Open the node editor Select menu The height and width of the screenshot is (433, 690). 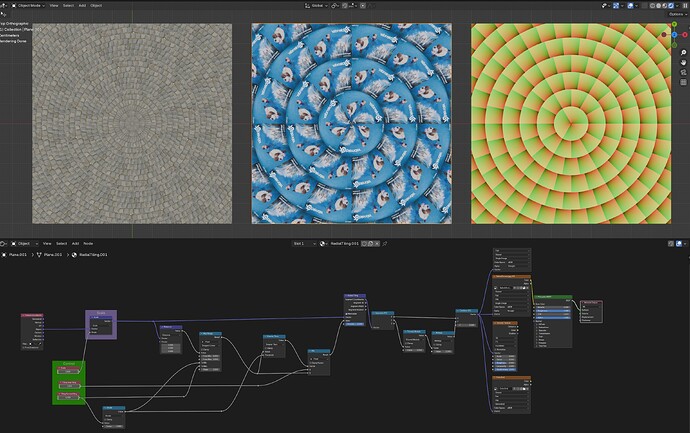(62, 243)
